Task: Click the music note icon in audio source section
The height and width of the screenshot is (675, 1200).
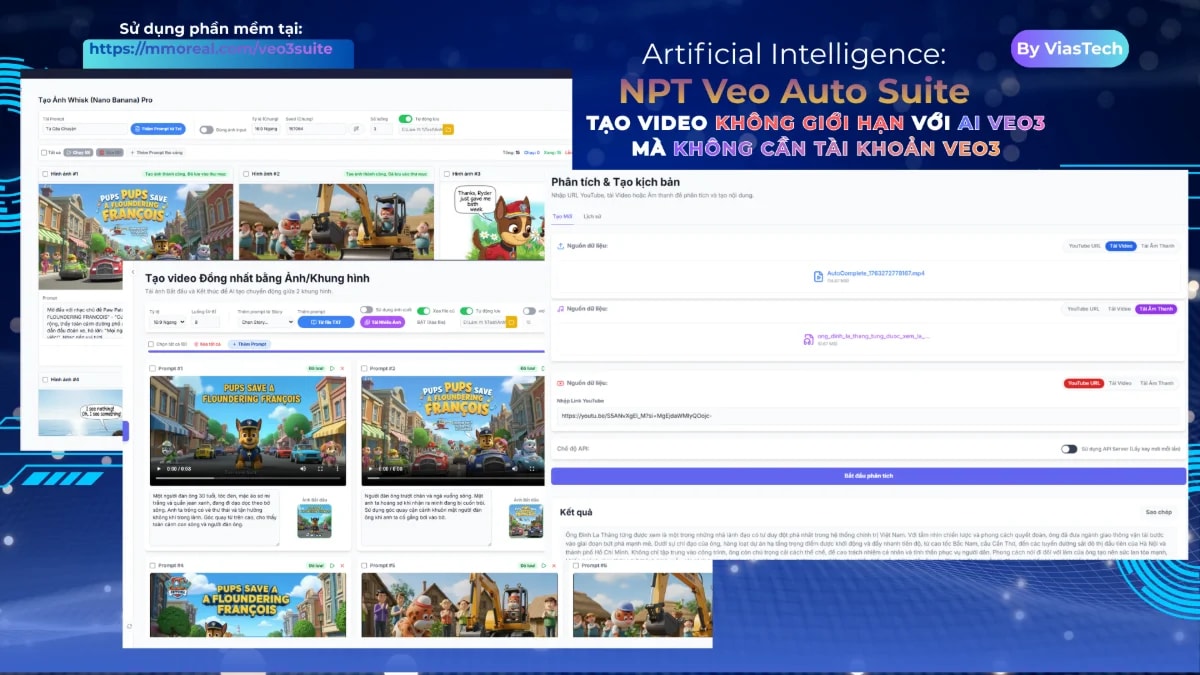Action: pos(560,307)
